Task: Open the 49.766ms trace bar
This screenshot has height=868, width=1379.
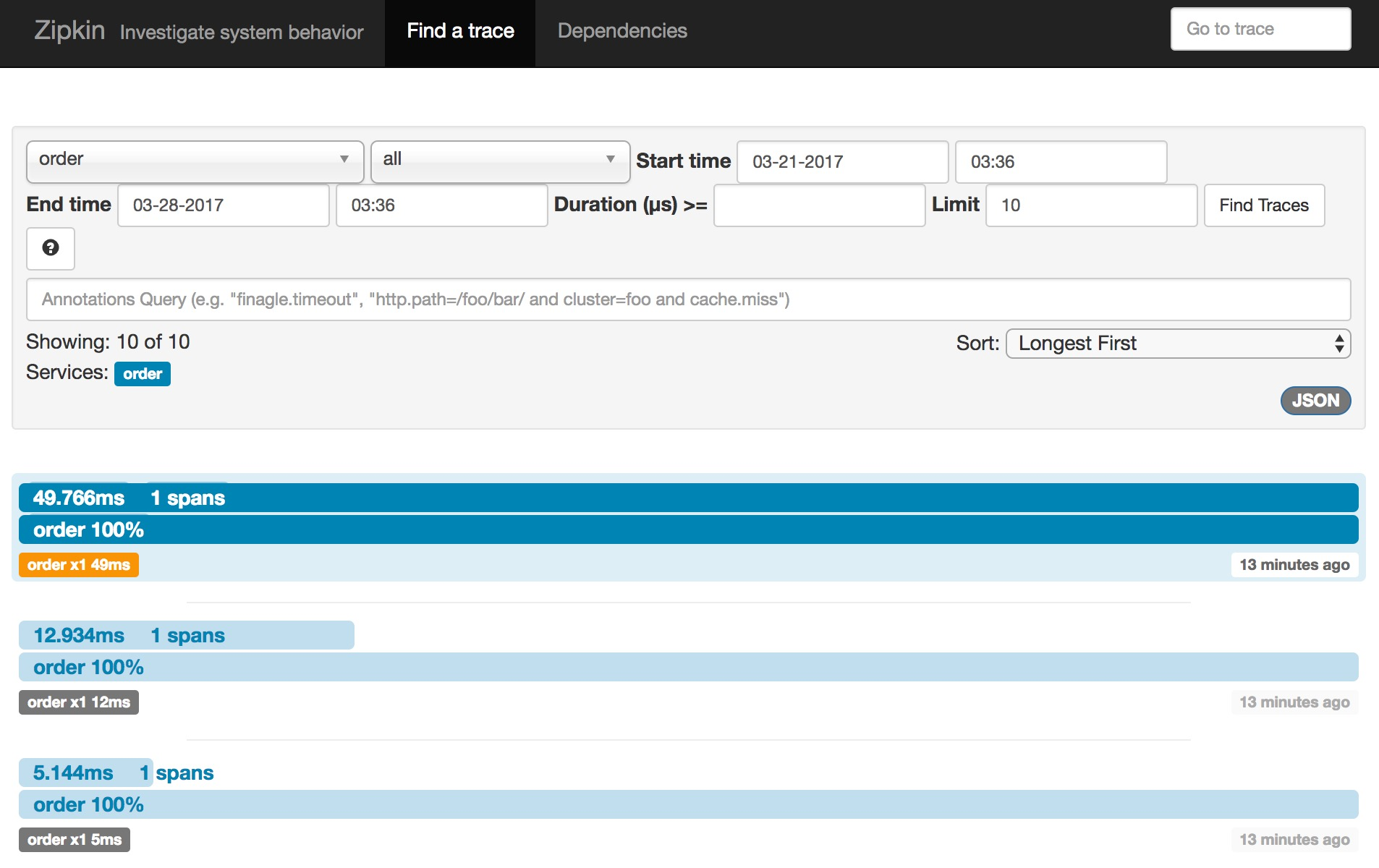Action: (x=688, y=498)
